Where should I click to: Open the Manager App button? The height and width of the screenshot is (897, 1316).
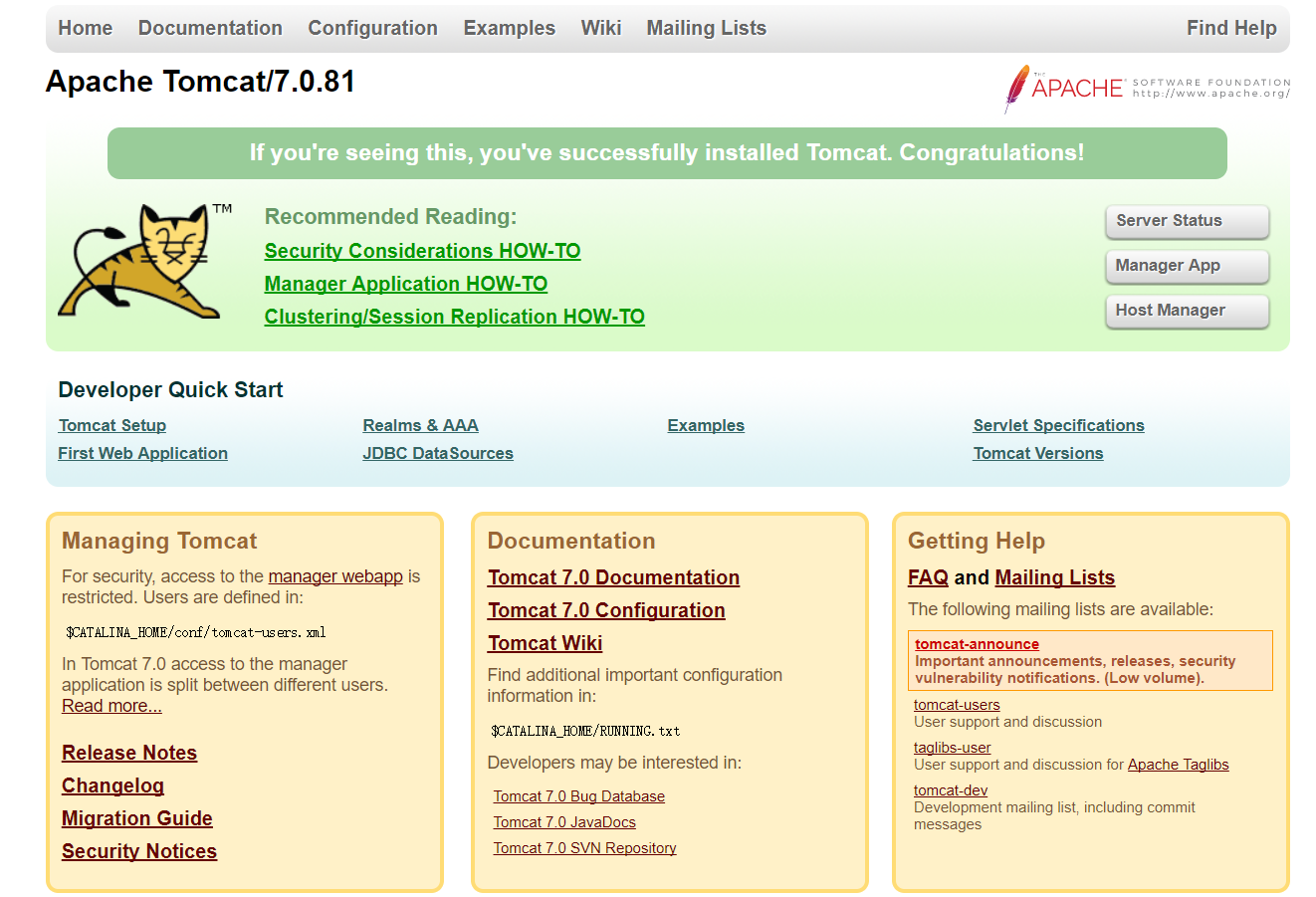click(1187, 266)
